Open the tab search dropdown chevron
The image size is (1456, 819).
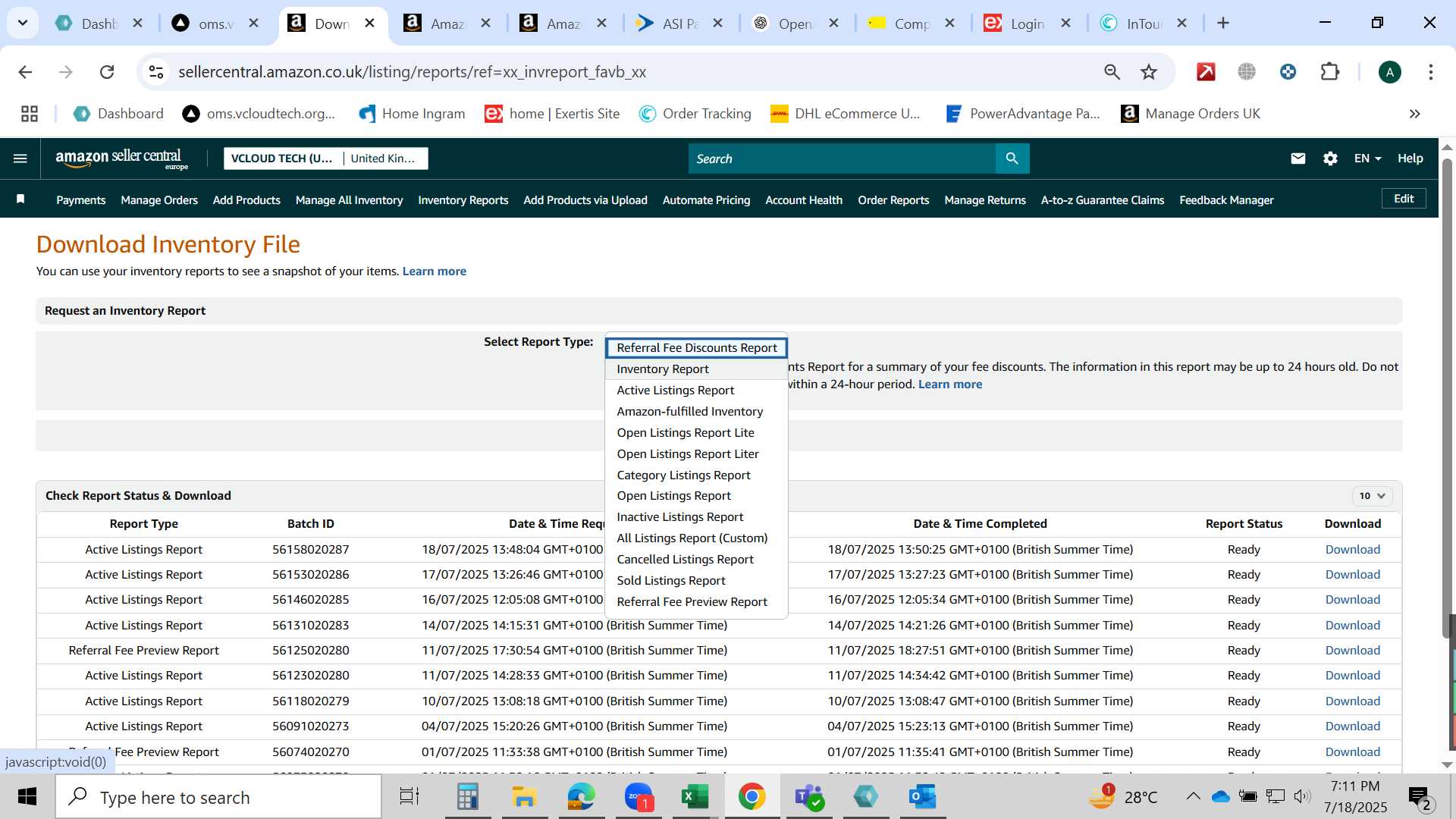23,24
